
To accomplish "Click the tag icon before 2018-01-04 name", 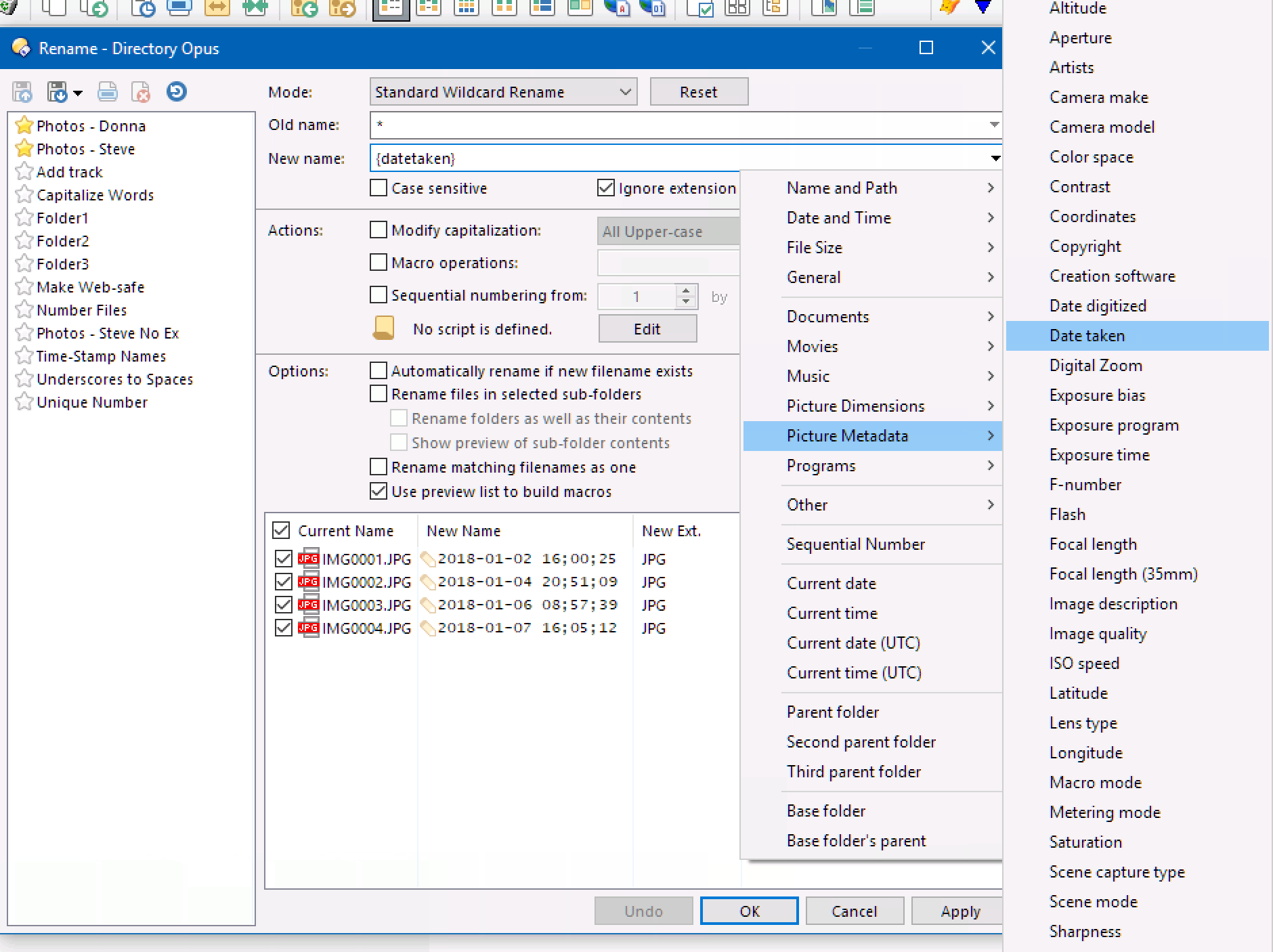I will [x=428, y=582].
